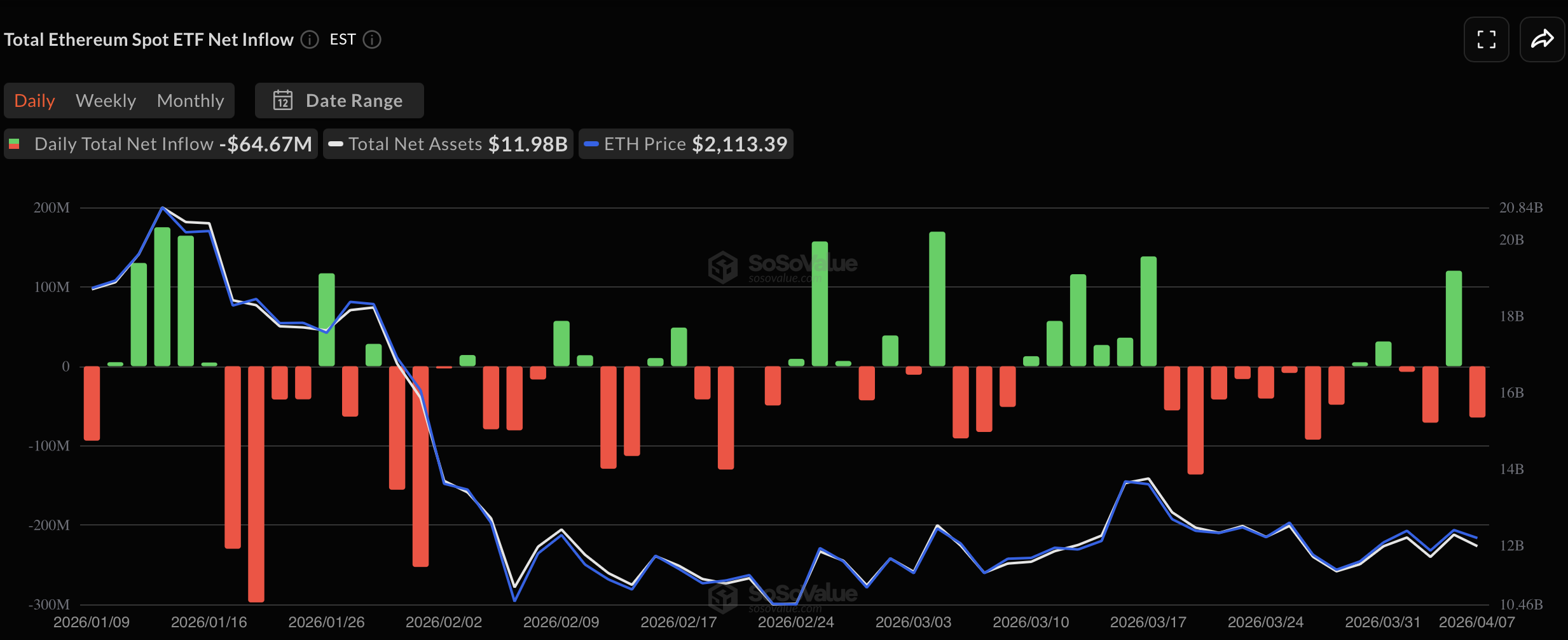Click the info icon beside EST

[x=372, y=39]
